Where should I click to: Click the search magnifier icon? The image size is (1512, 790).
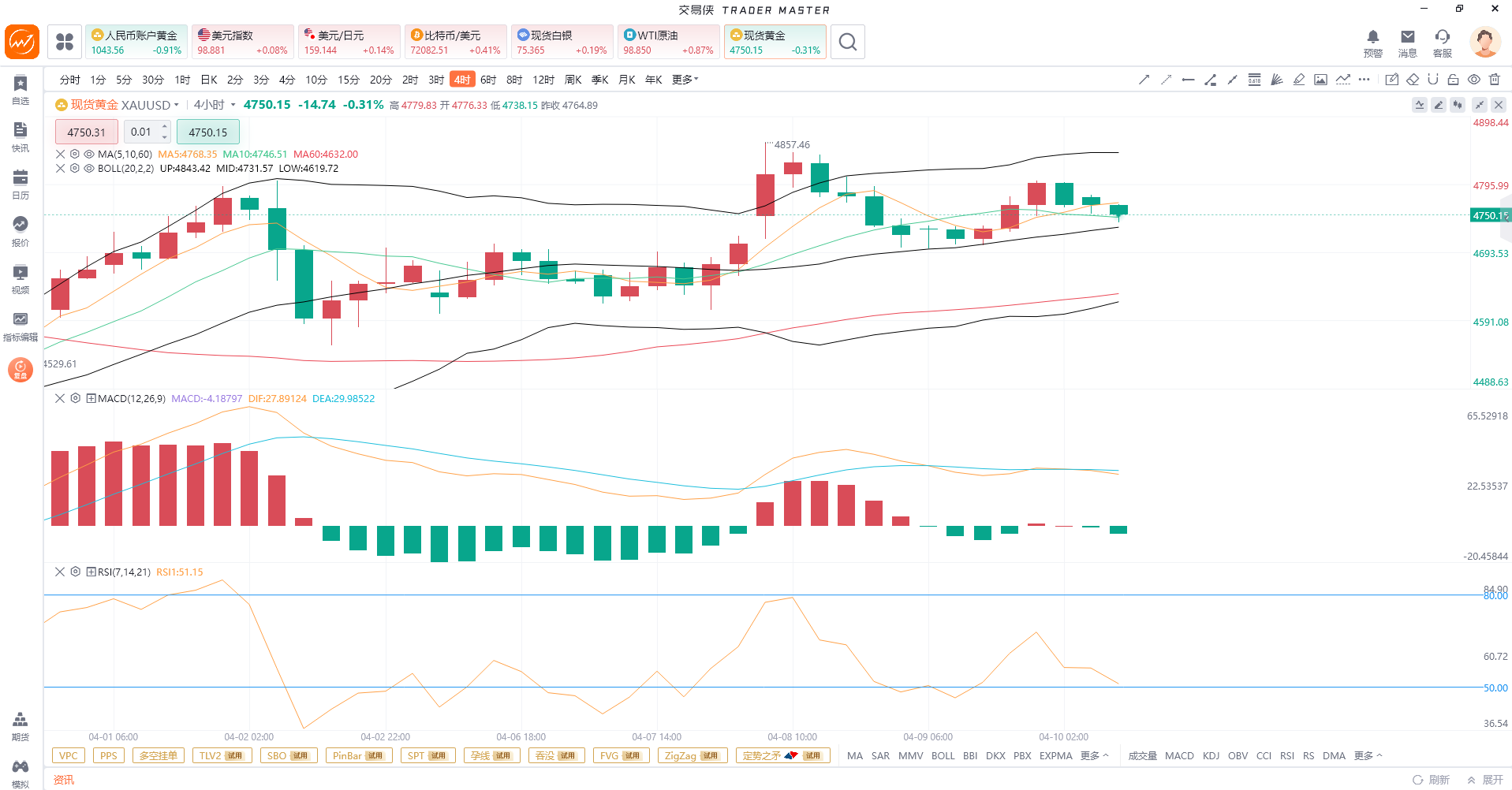847,42
